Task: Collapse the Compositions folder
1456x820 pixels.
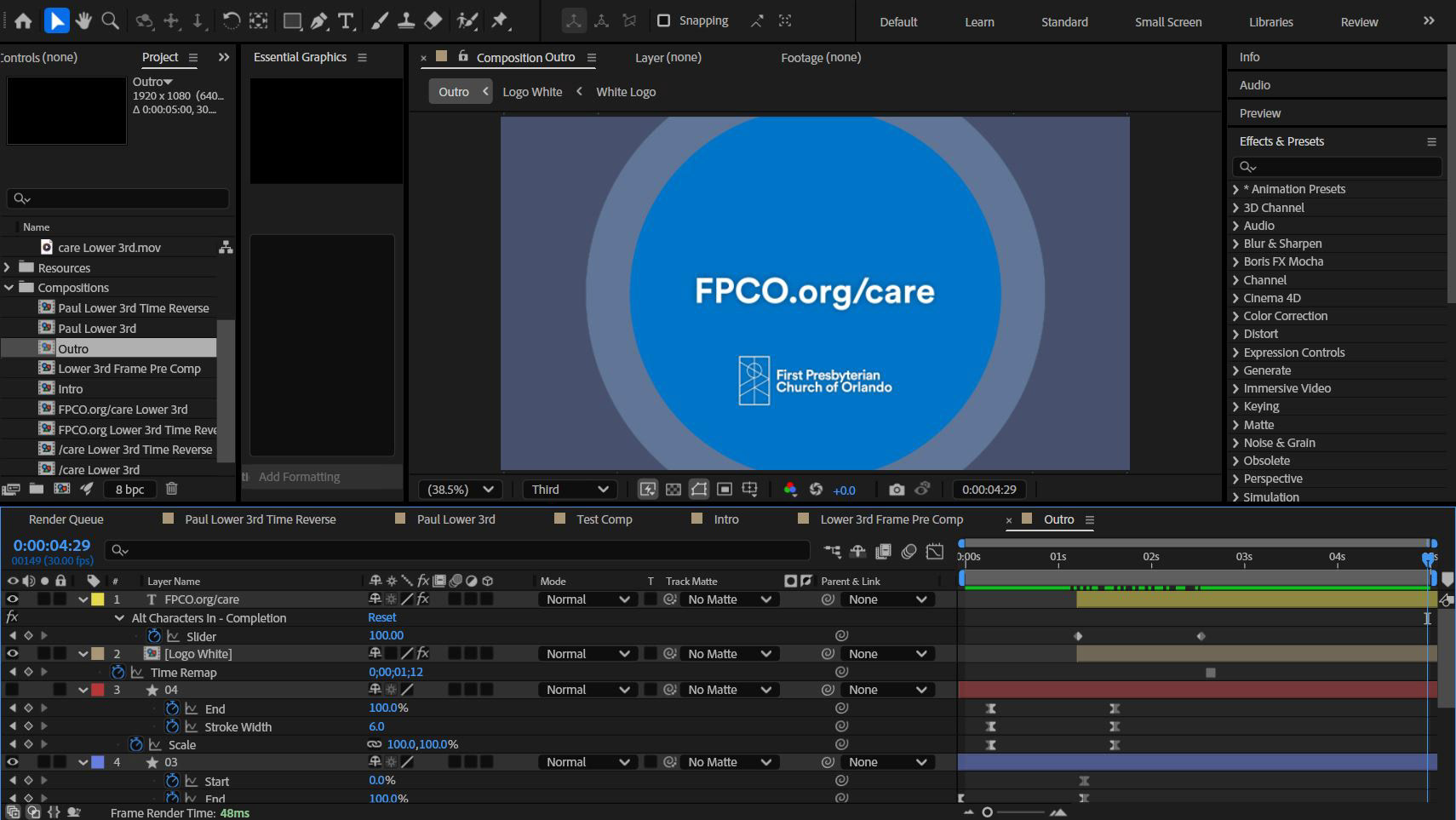Action: pos(9,288)
